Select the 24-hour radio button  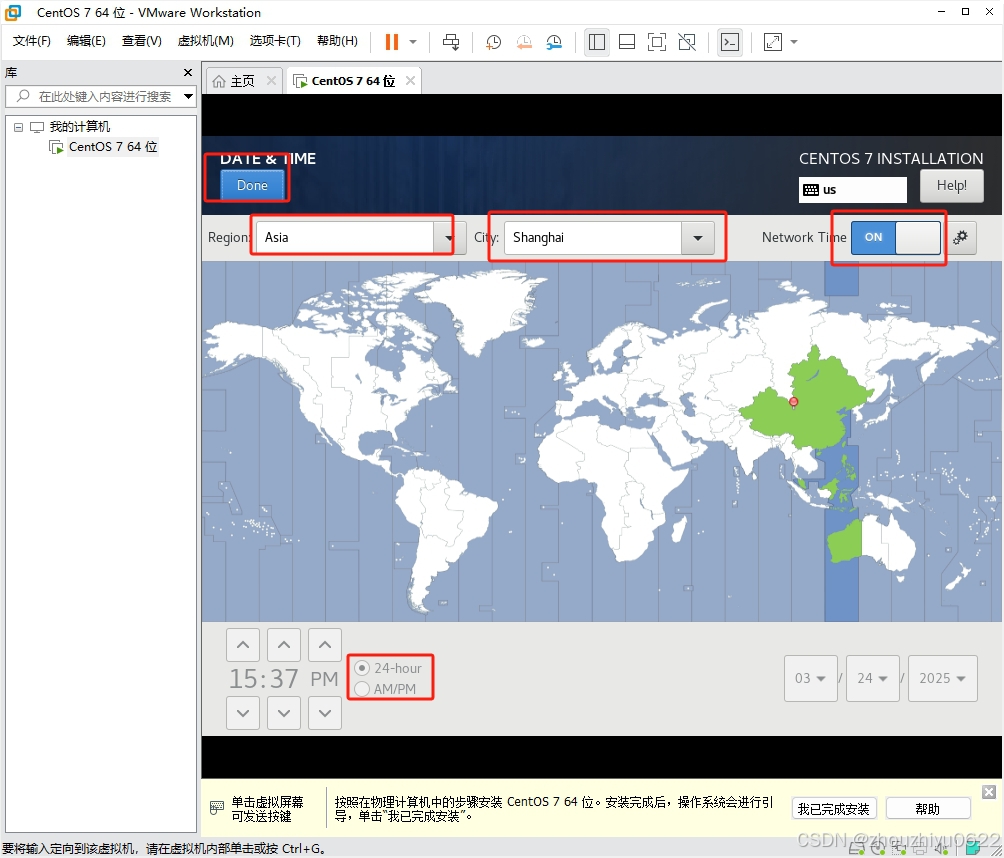(362, 668)
